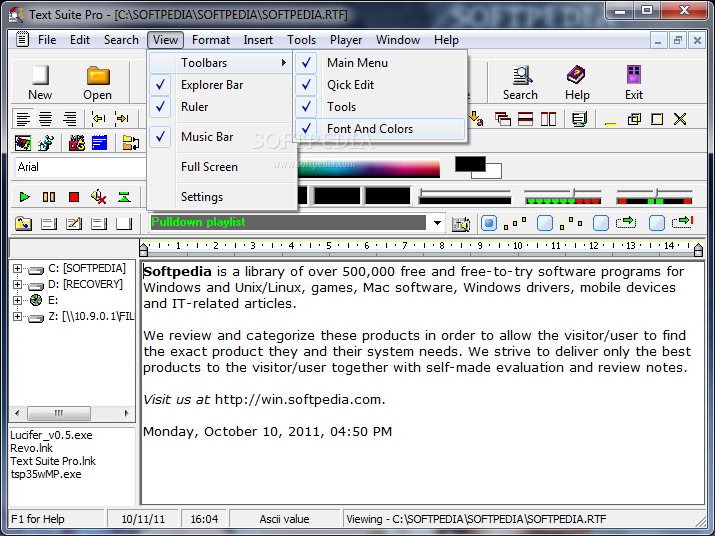This screenshot has height=536, width=715.
Task: Start playback with the green play button
Action: [24, 197]
